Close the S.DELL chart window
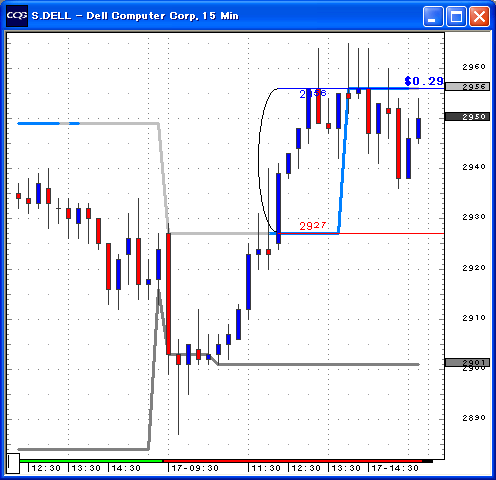Viewport: 496px width, 480px height. coord(479,16)
